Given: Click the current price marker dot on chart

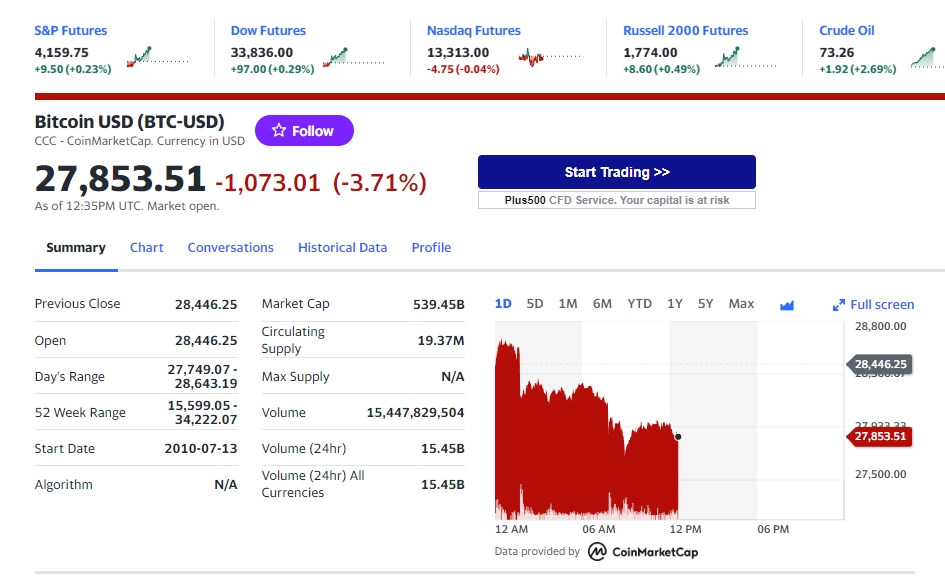Looking at the screenshot, I should tap(678, 436).
